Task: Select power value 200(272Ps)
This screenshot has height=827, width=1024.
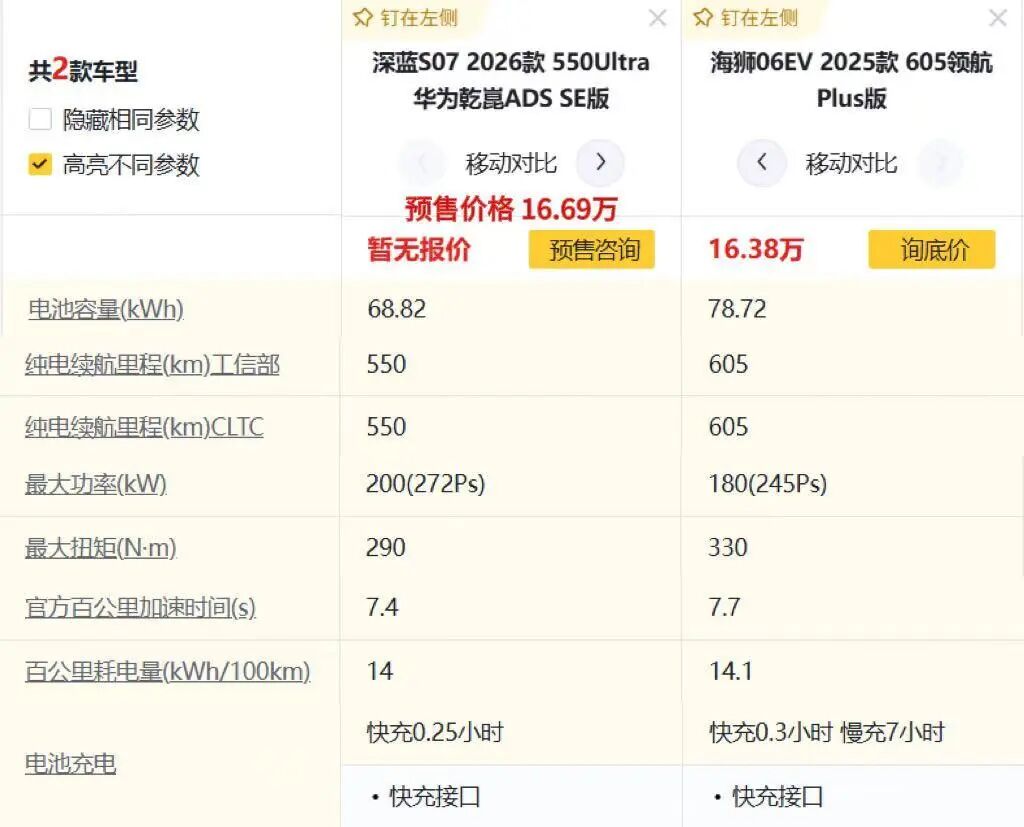Action: pos(426,484)
